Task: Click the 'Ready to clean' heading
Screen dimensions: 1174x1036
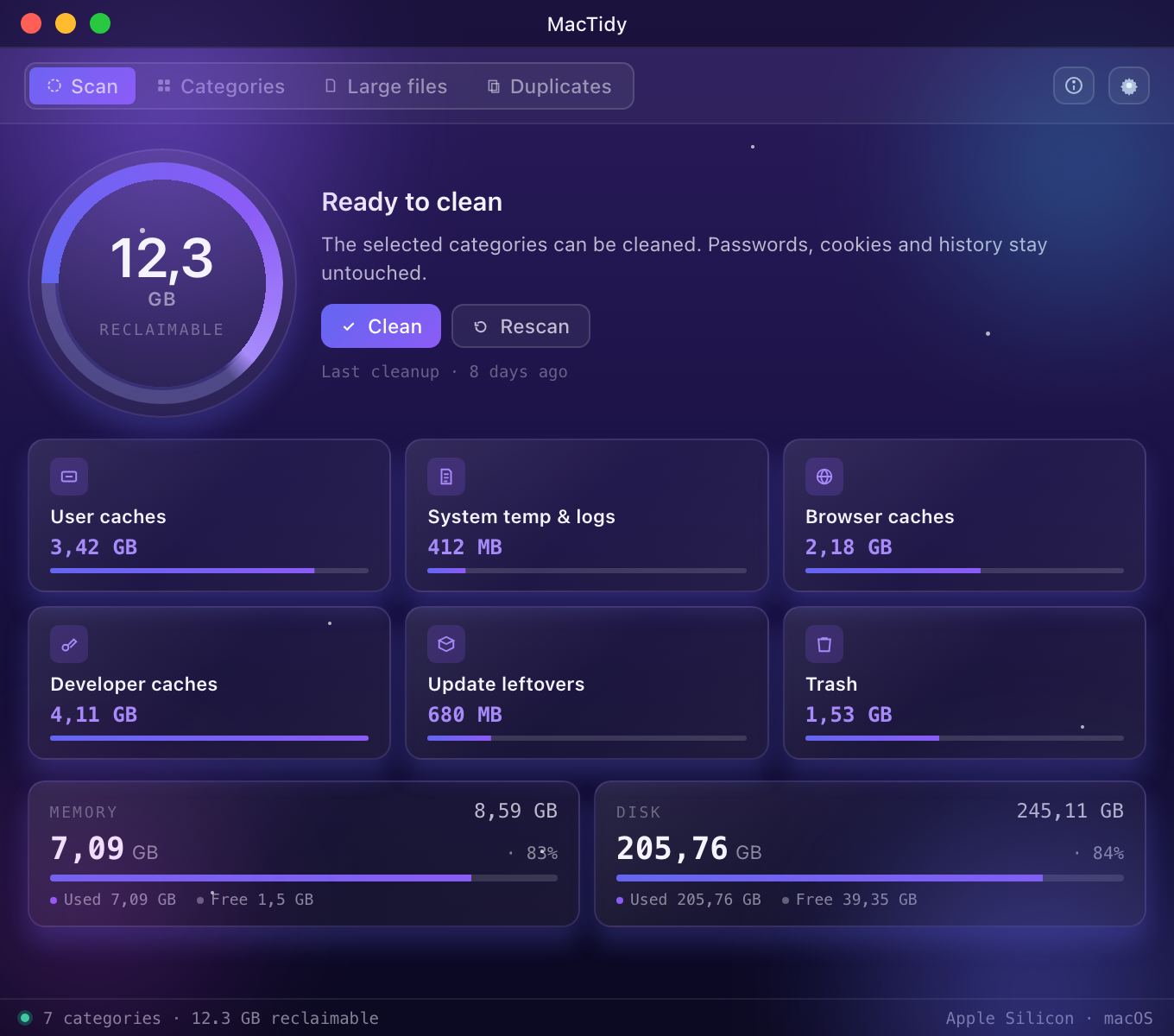Action: click(412, 202)
